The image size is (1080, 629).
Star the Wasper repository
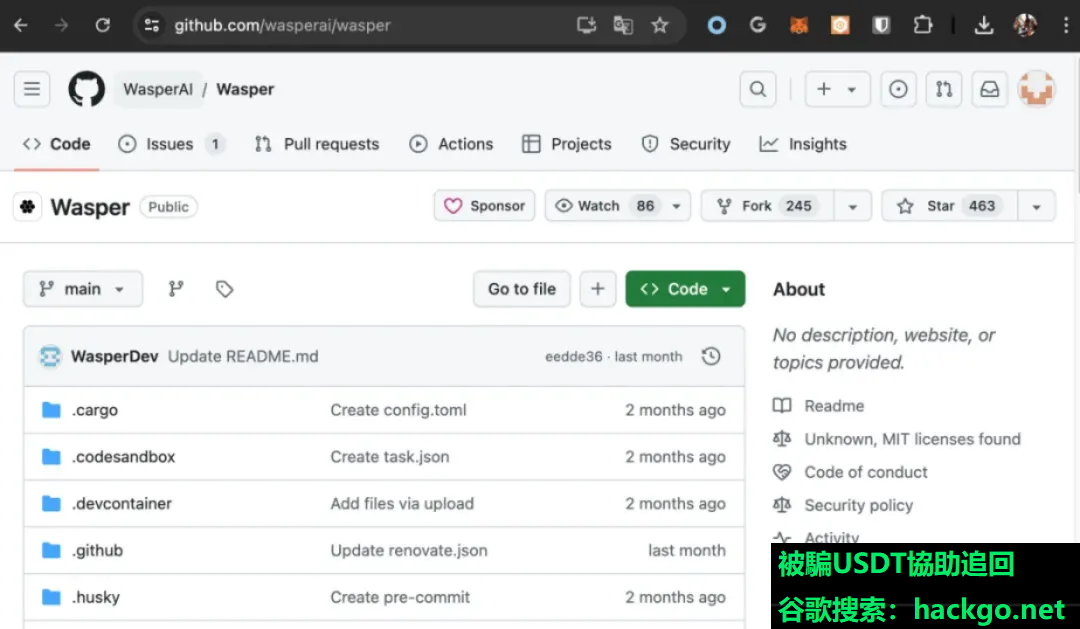tap(950, 206)
